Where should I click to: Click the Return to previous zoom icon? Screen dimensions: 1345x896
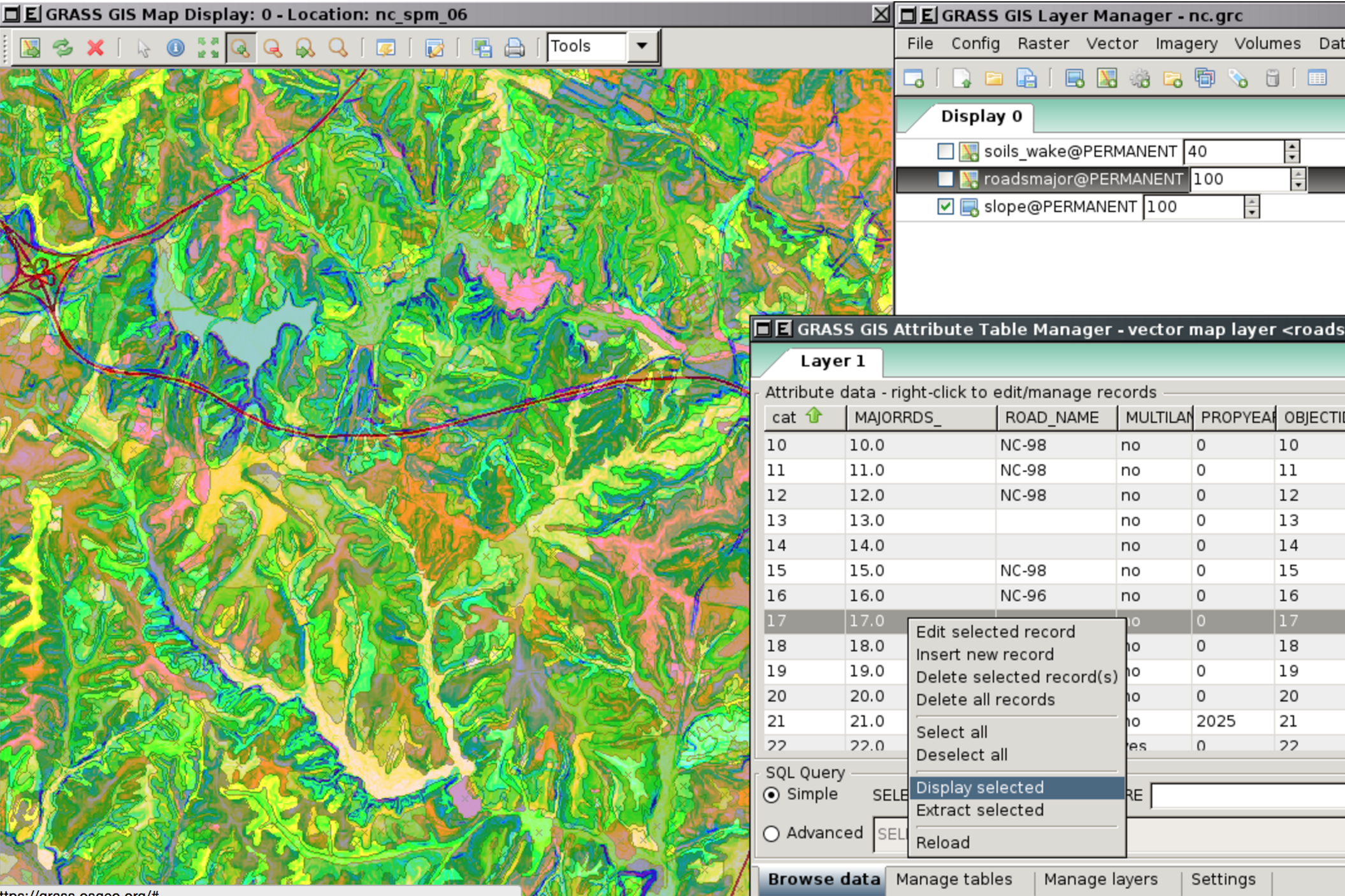pos(305,47)
